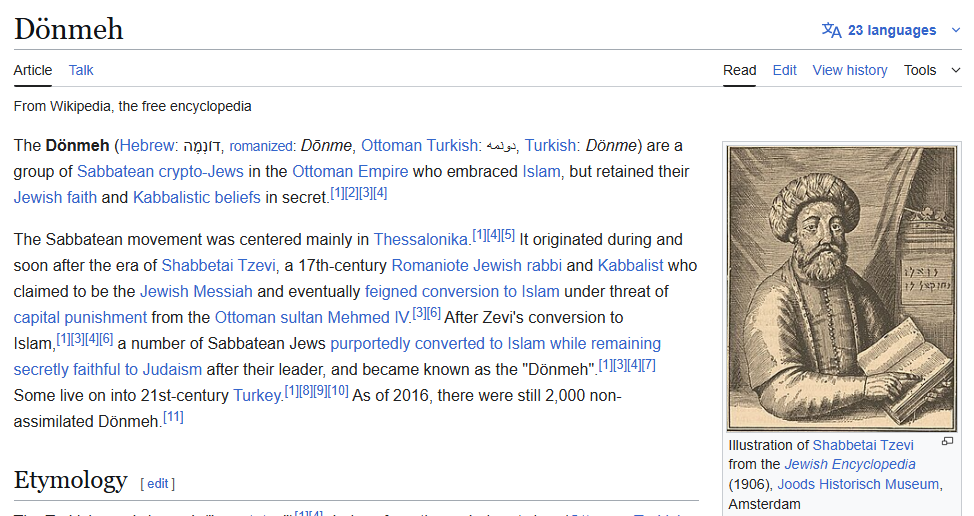Jump to citation [2] after in secret

click(x=352, y=193)
